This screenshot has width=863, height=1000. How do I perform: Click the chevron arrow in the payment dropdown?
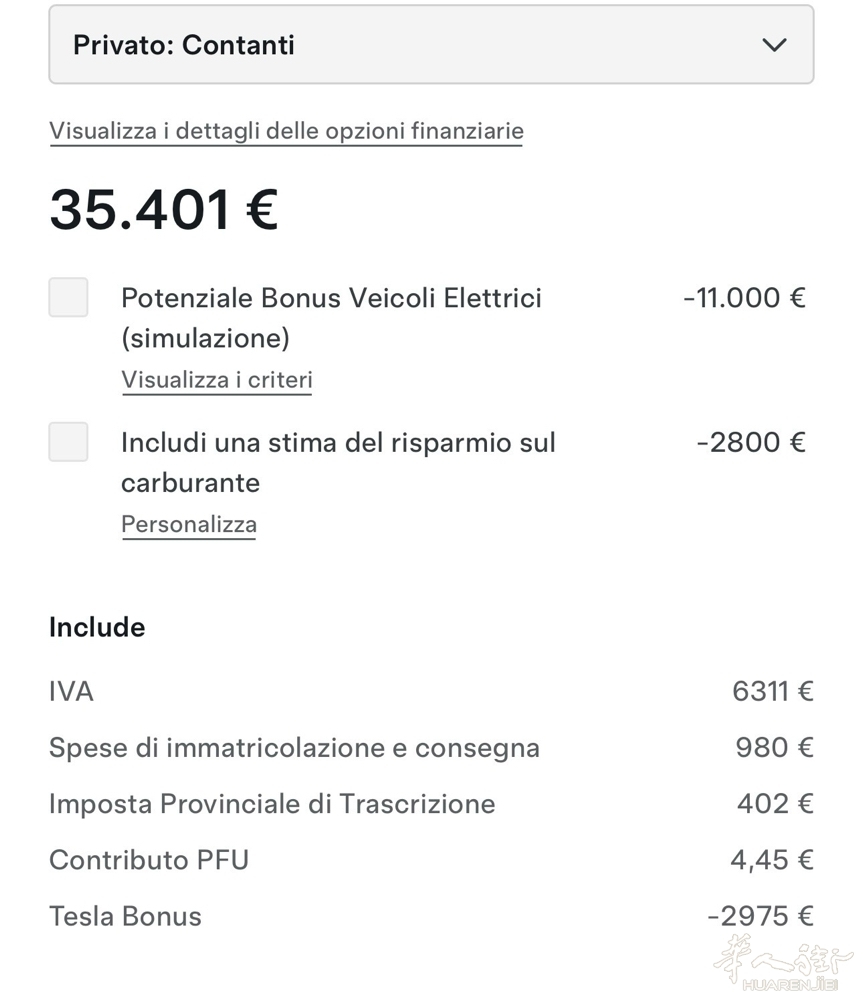point(774,45)
